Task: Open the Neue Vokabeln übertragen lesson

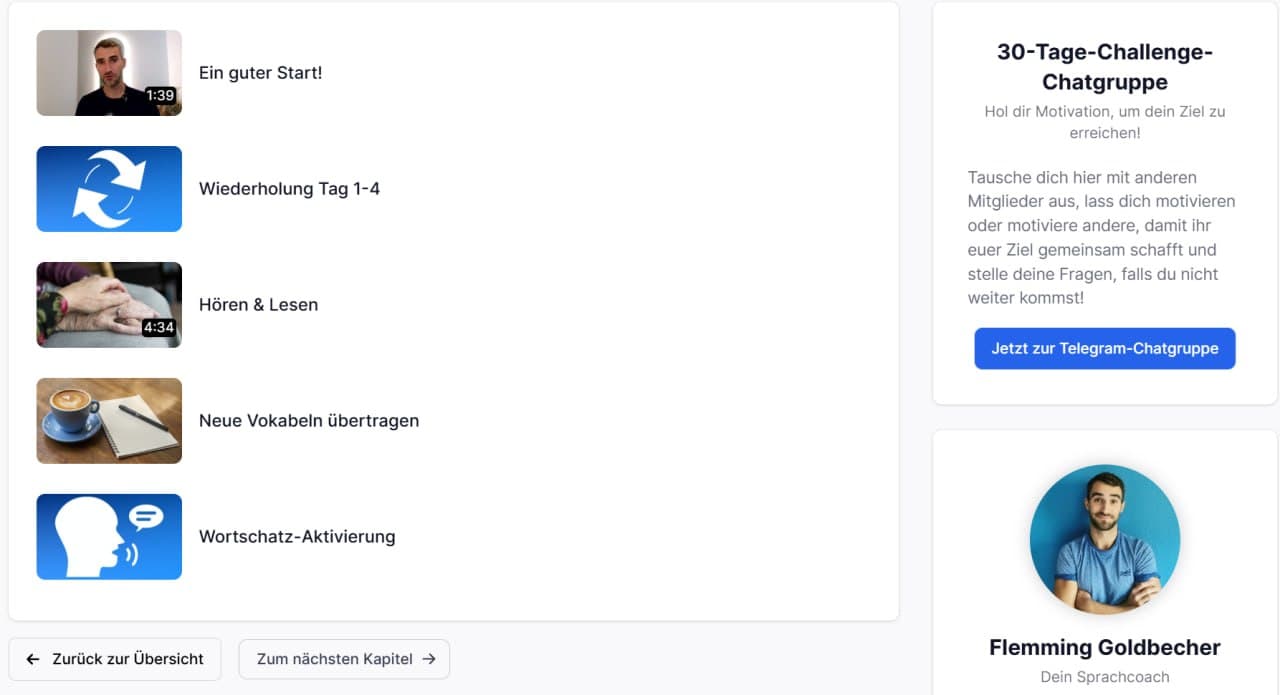Action: coord(310,420)
